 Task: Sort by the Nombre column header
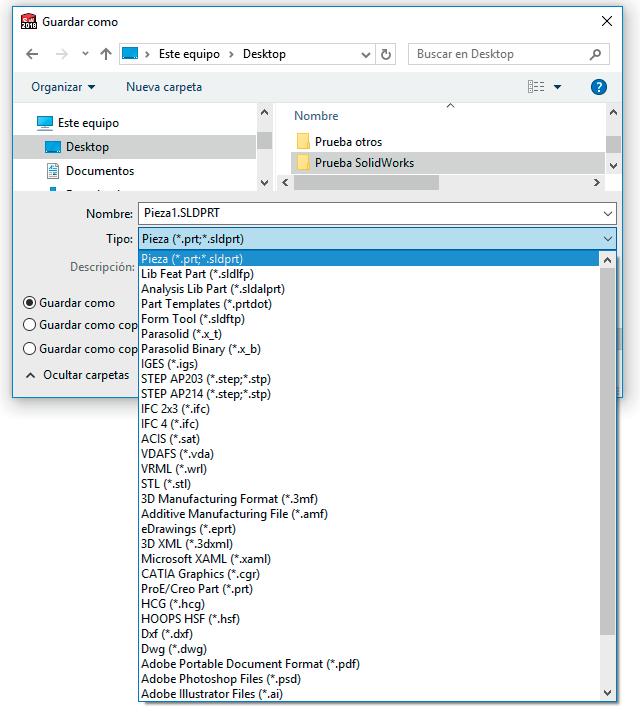(x=316, y=116)
